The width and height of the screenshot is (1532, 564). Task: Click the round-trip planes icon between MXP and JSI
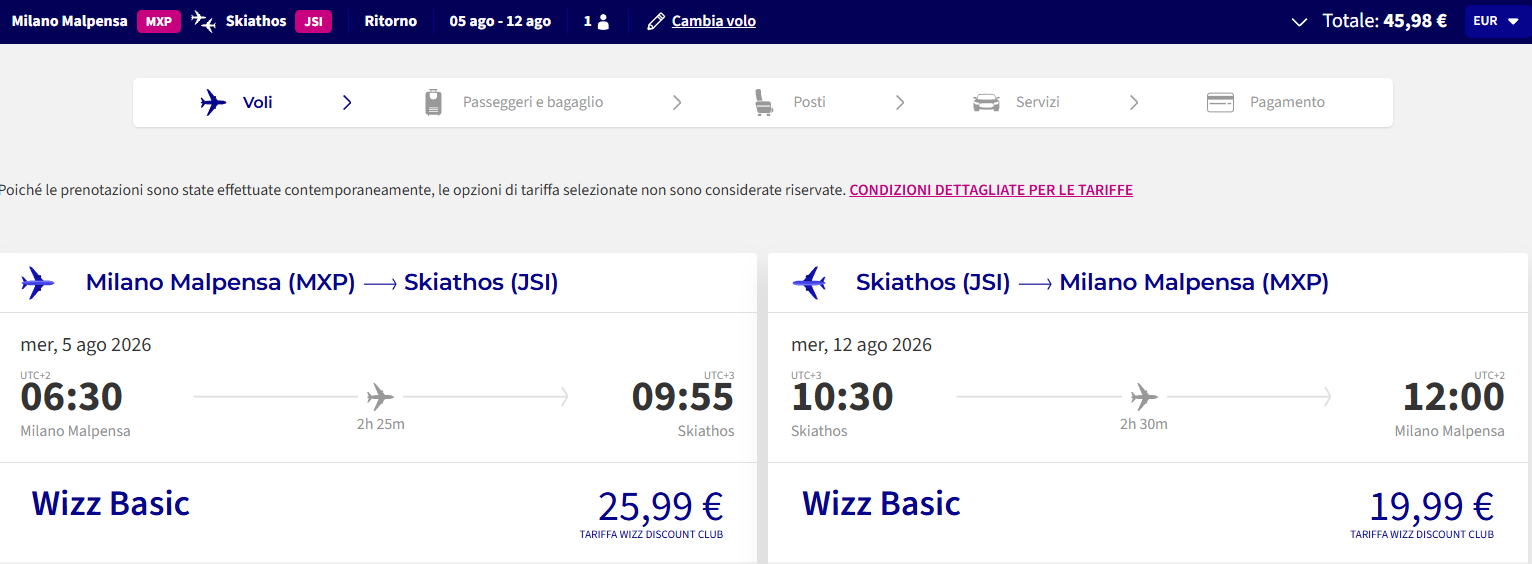coord(203,21)
